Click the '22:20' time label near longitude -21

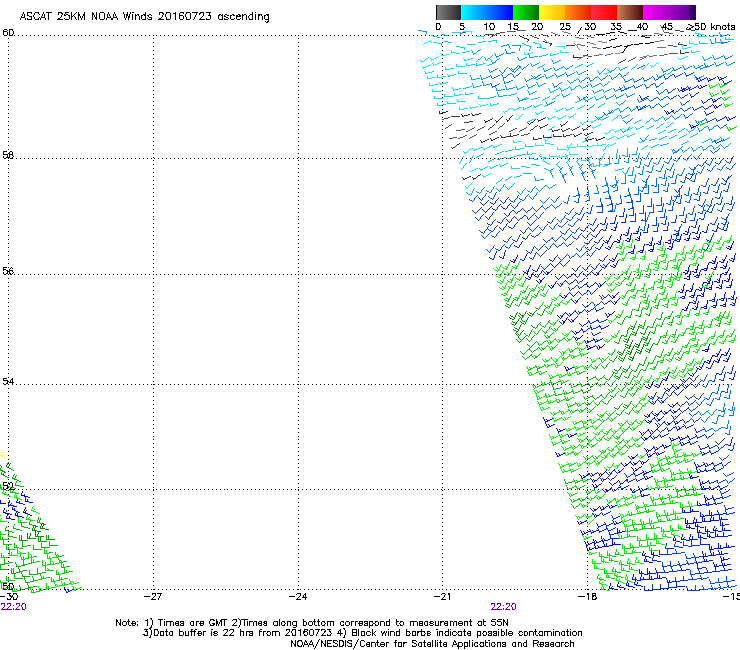tap(504, 607)
